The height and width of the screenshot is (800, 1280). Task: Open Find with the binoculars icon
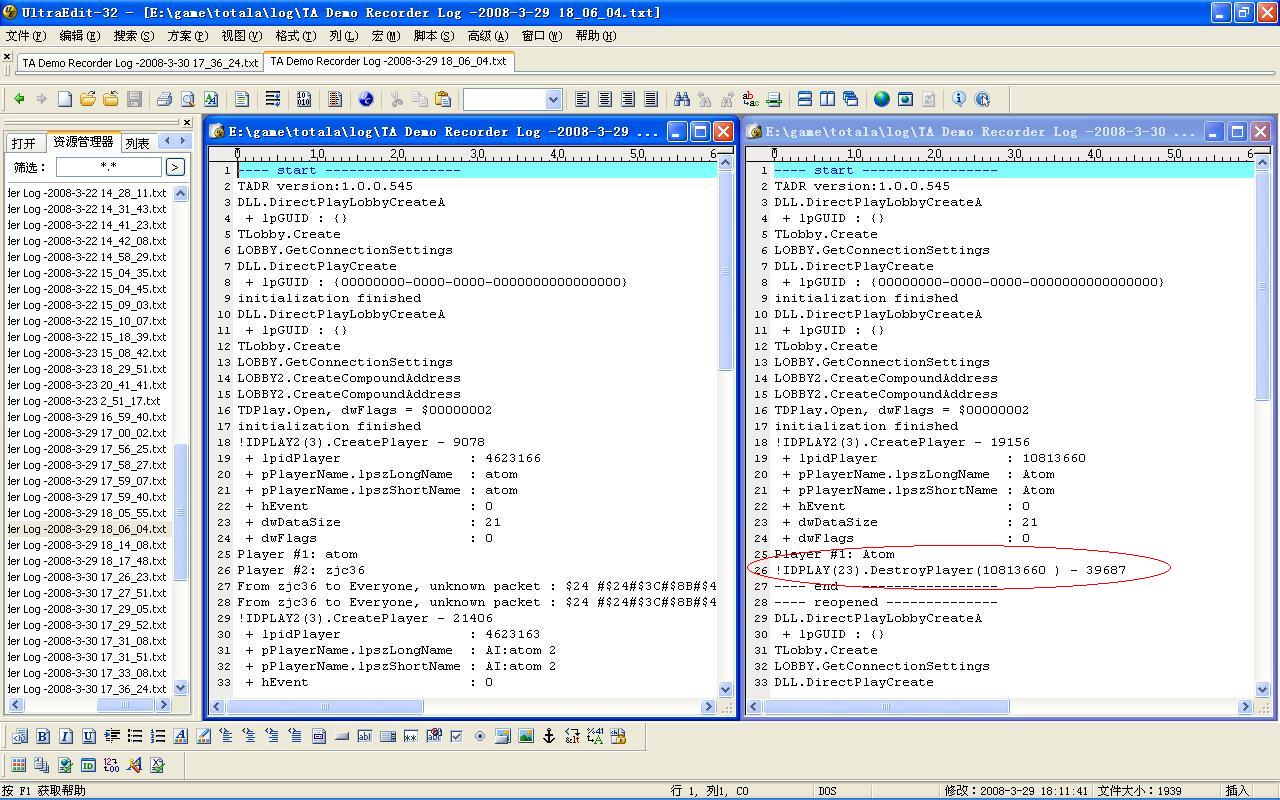click(x=681, y=99)
